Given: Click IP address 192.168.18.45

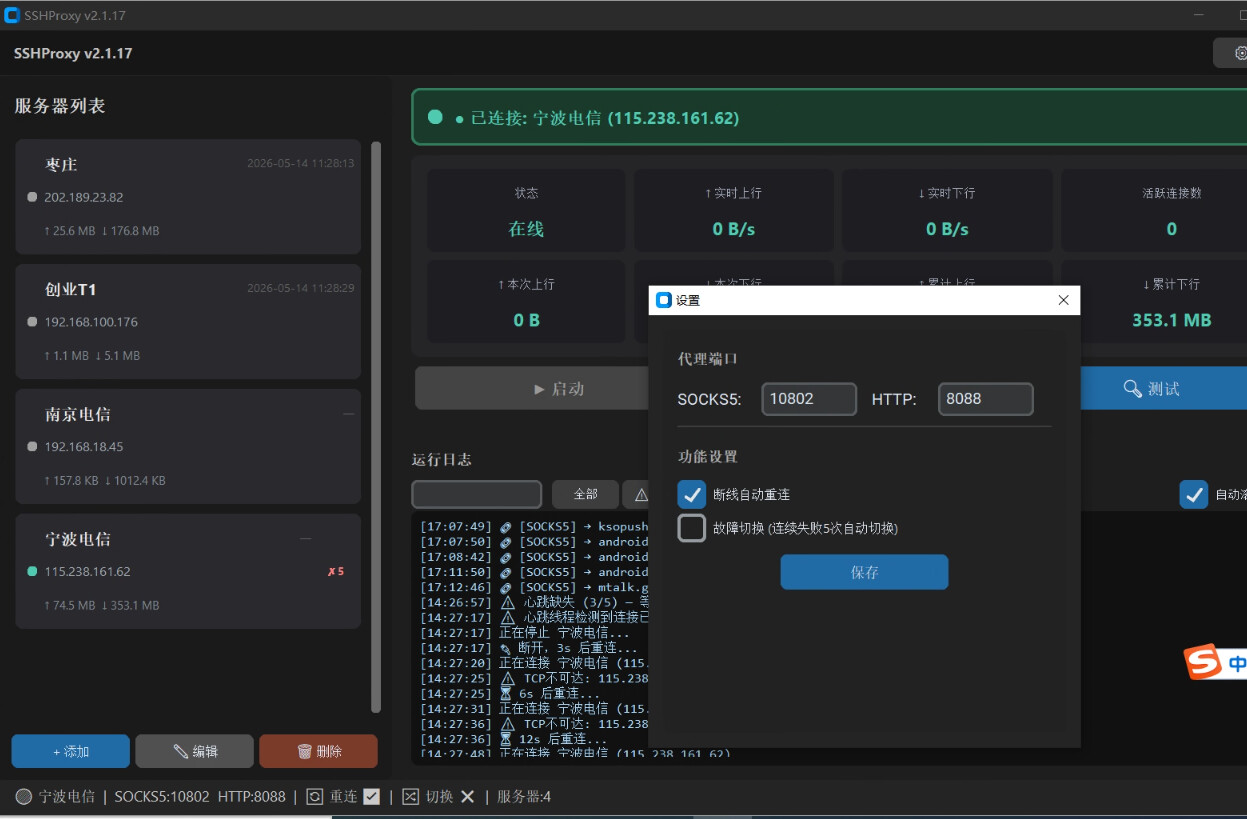Looking at the screenshot, I should click(x=84, y=447).
